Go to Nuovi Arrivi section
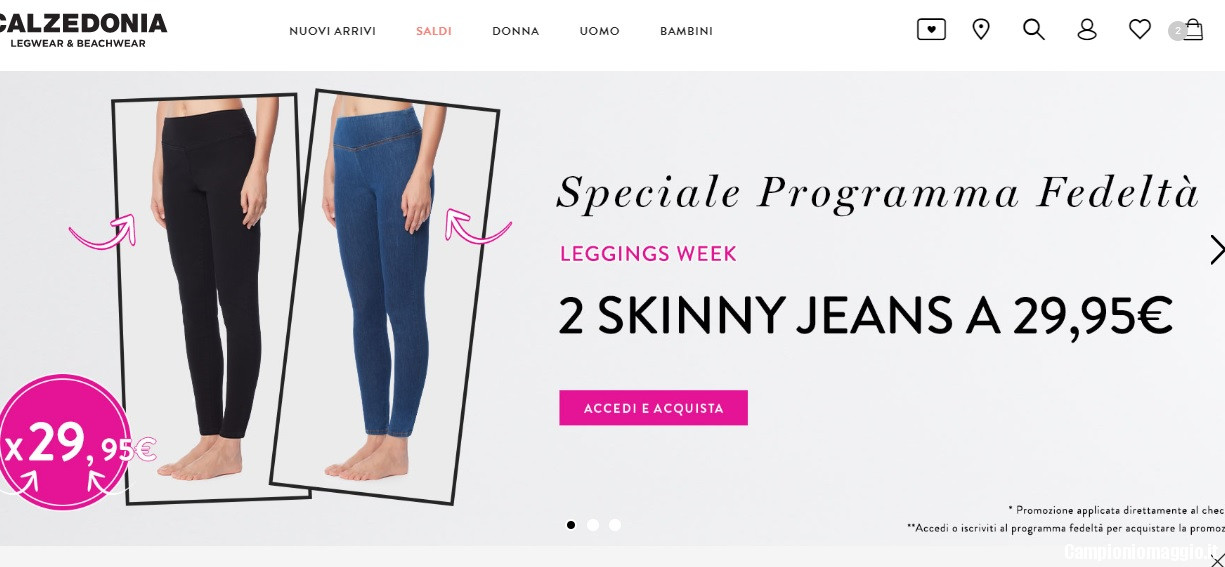 point(332,31)
